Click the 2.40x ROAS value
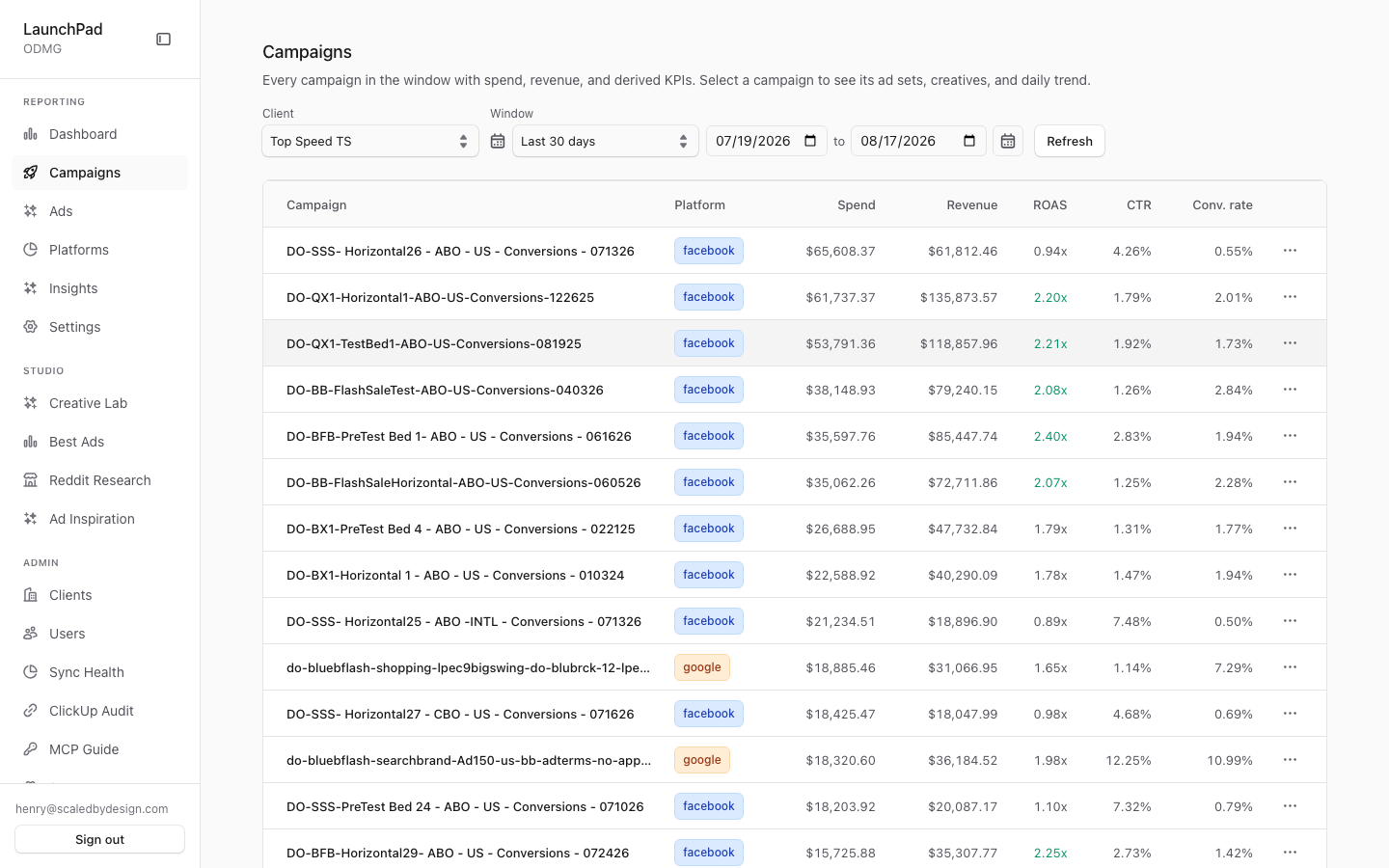 pos(1050,436)
